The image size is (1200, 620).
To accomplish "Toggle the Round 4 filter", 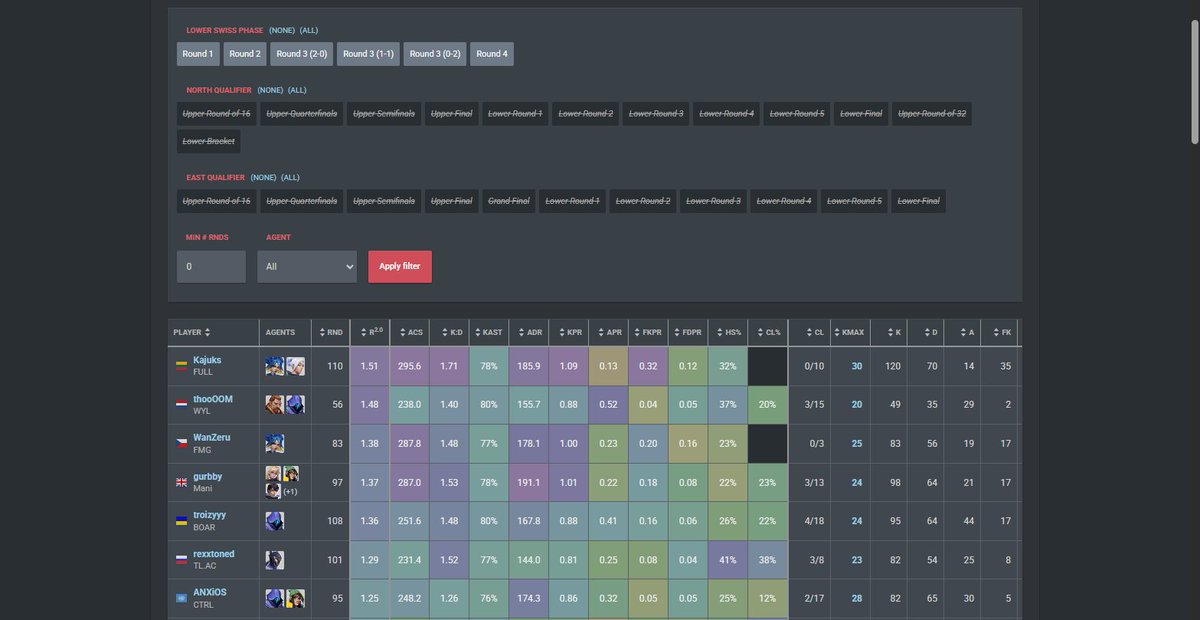I will (x=492, y=54).
